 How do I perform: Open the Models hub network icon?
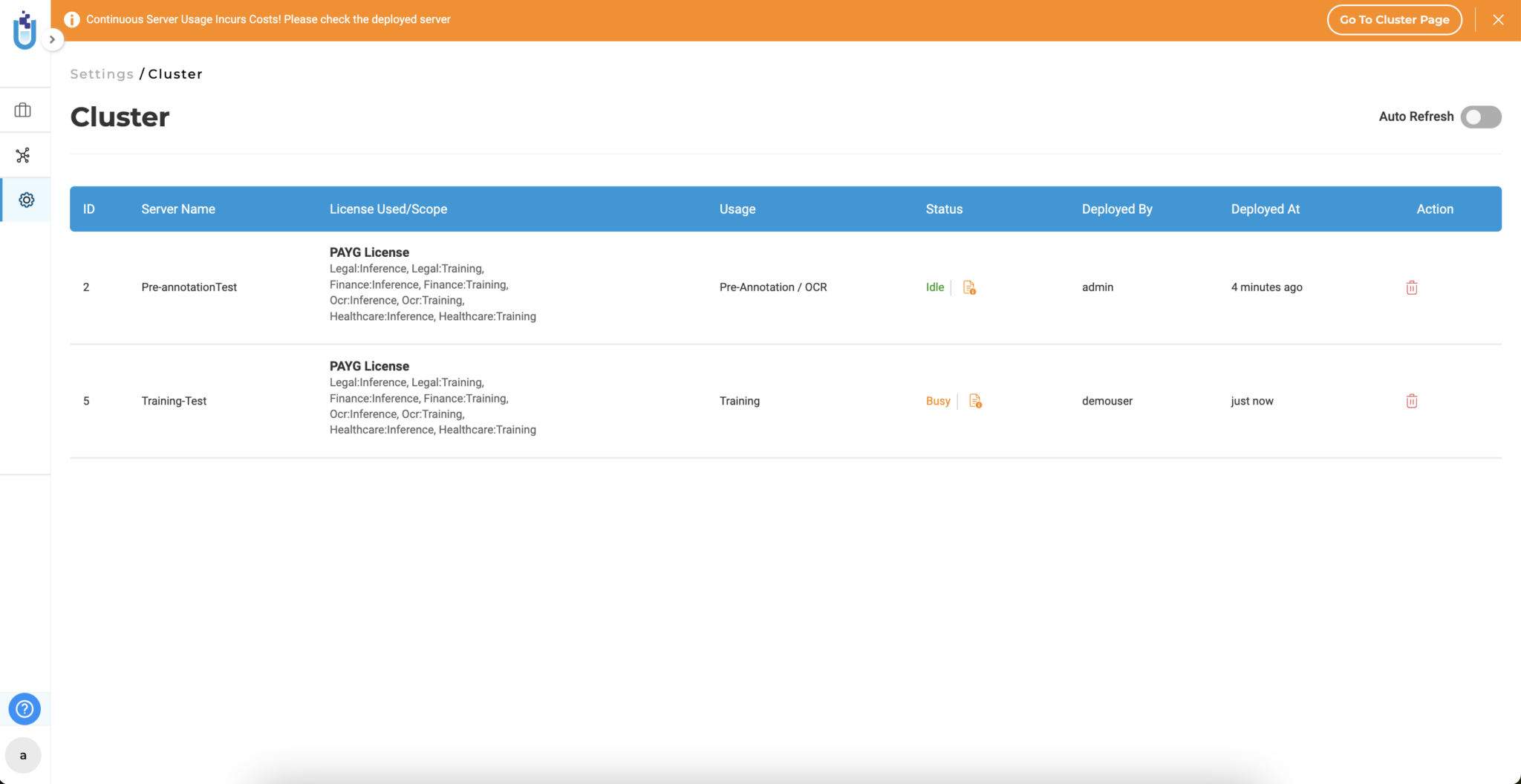coord(23,155)
